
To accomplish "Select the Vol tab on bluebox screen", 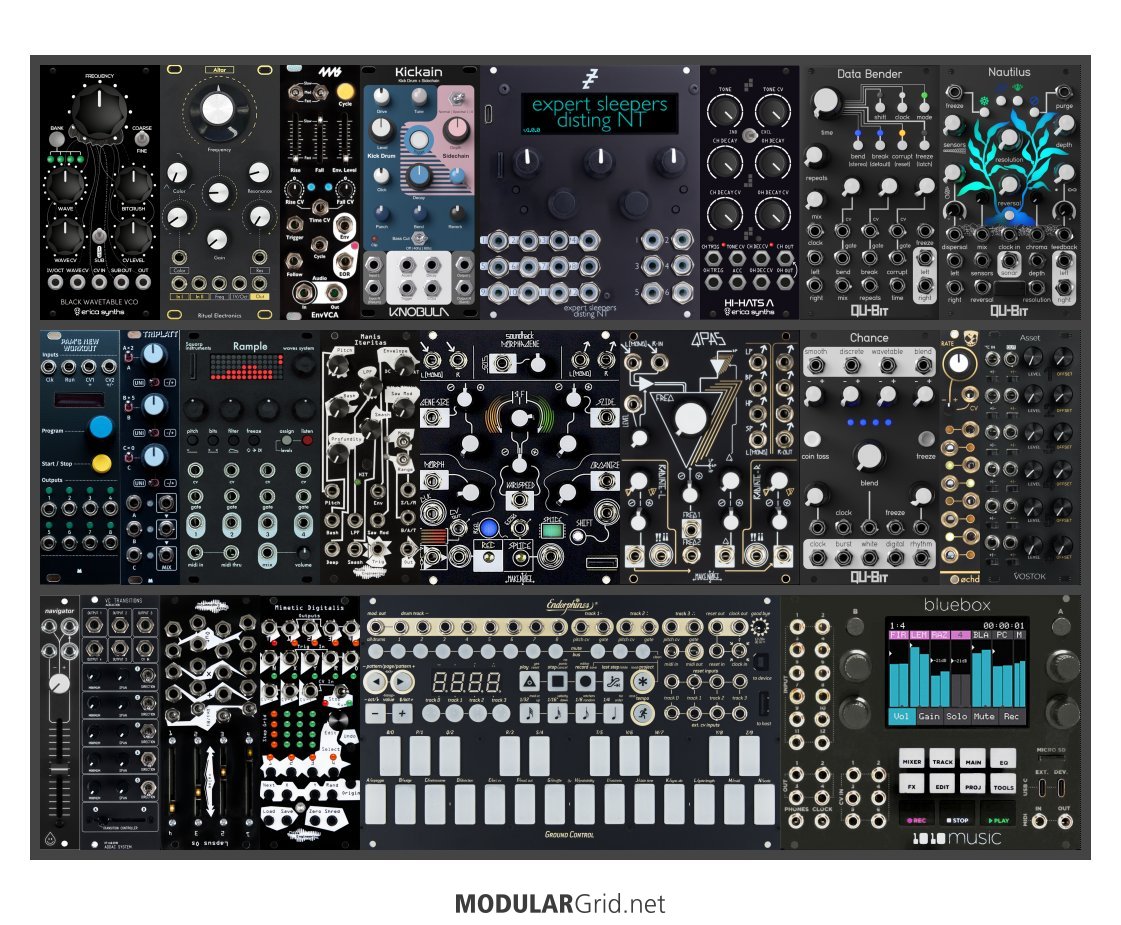I will 901,716.
